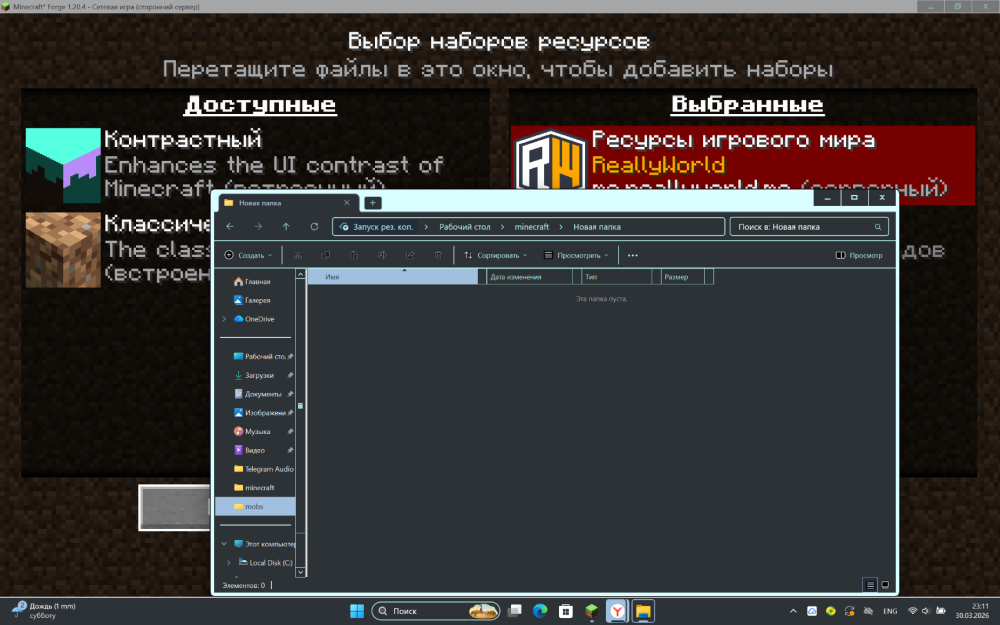This screenshot has width=1000, height=625.
Task: Open Windows Start menu
Action: pyautogui.click(x=357, y=611)
